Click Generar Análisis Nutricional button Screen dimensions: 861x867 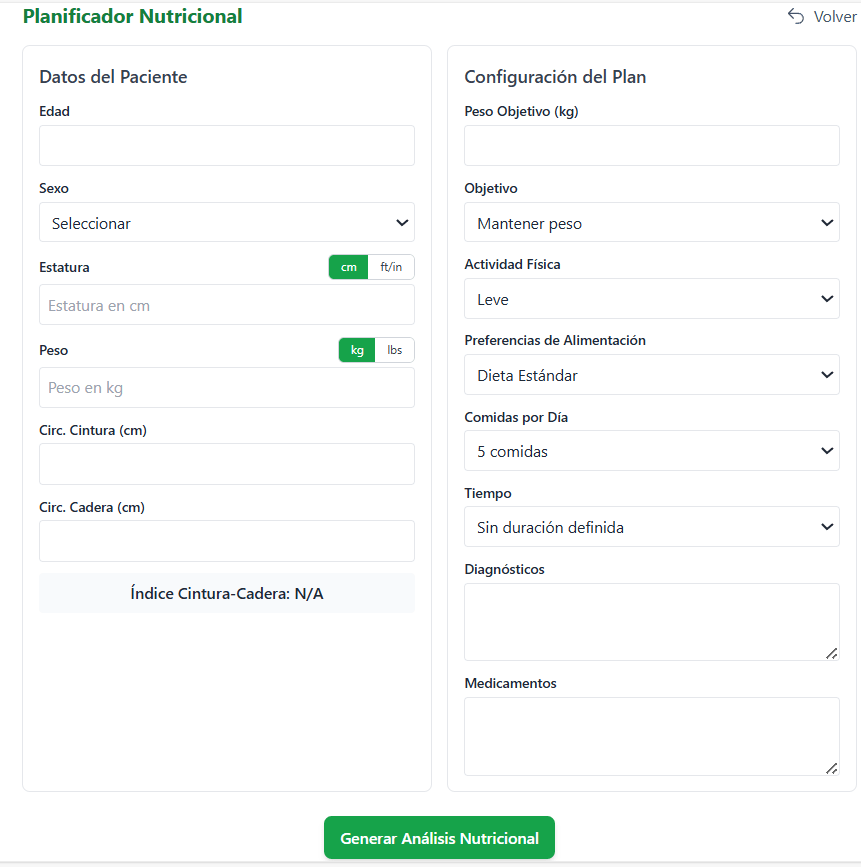[x=439, y=838]
